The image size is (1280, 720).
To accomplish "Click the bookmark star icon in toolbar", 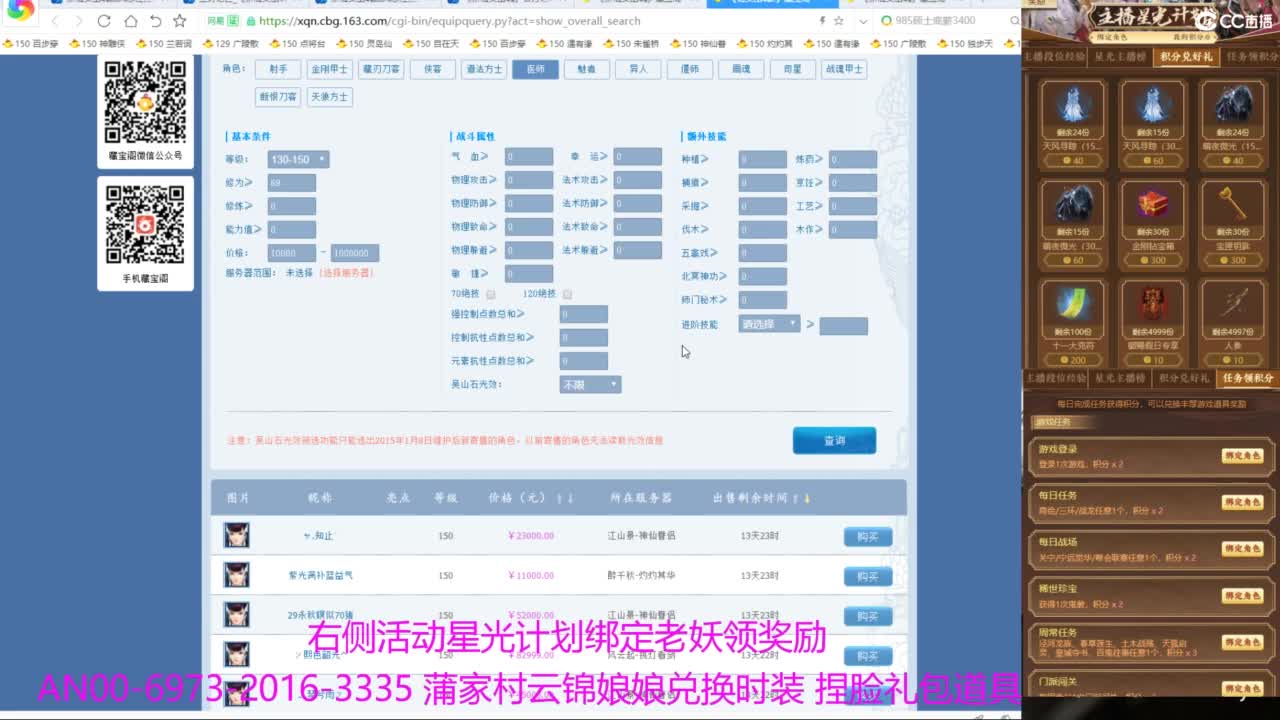I will coord(180,21).
